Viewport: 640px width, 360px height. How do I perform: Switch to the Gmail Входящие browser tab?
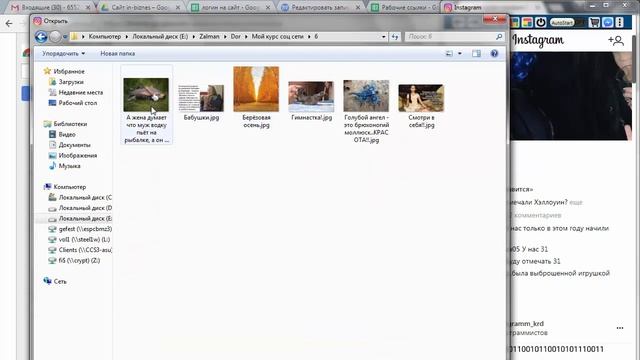[x=50, y=7]
